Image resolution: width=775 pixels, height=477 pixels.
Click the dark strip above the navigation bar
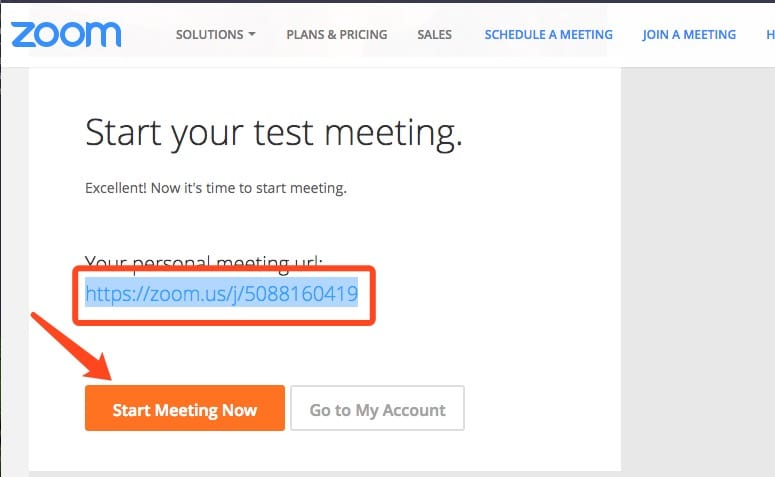[400, 2]
